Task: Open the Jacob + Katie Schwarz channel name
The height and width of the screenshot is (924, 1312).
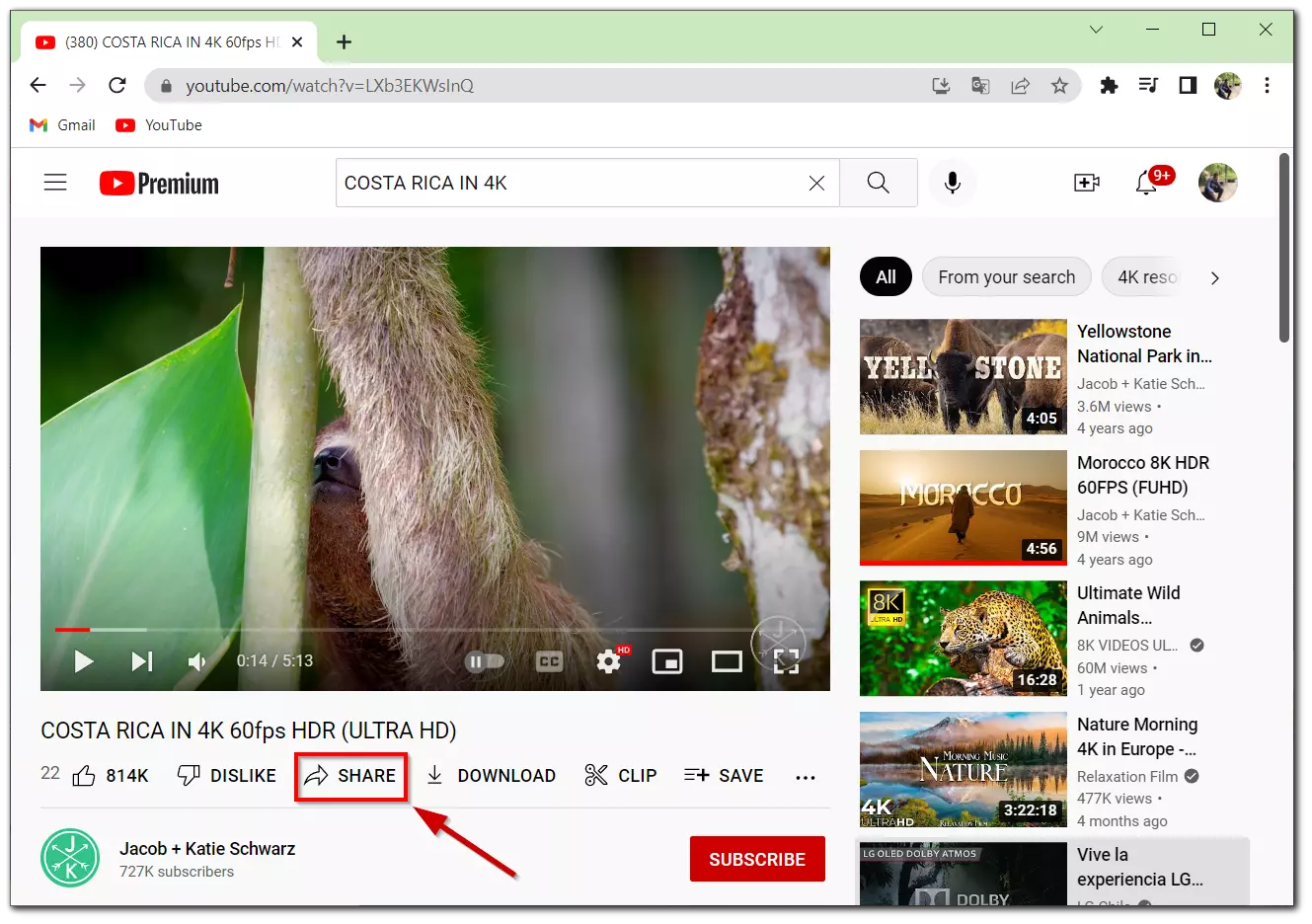Action: (207, 849)
